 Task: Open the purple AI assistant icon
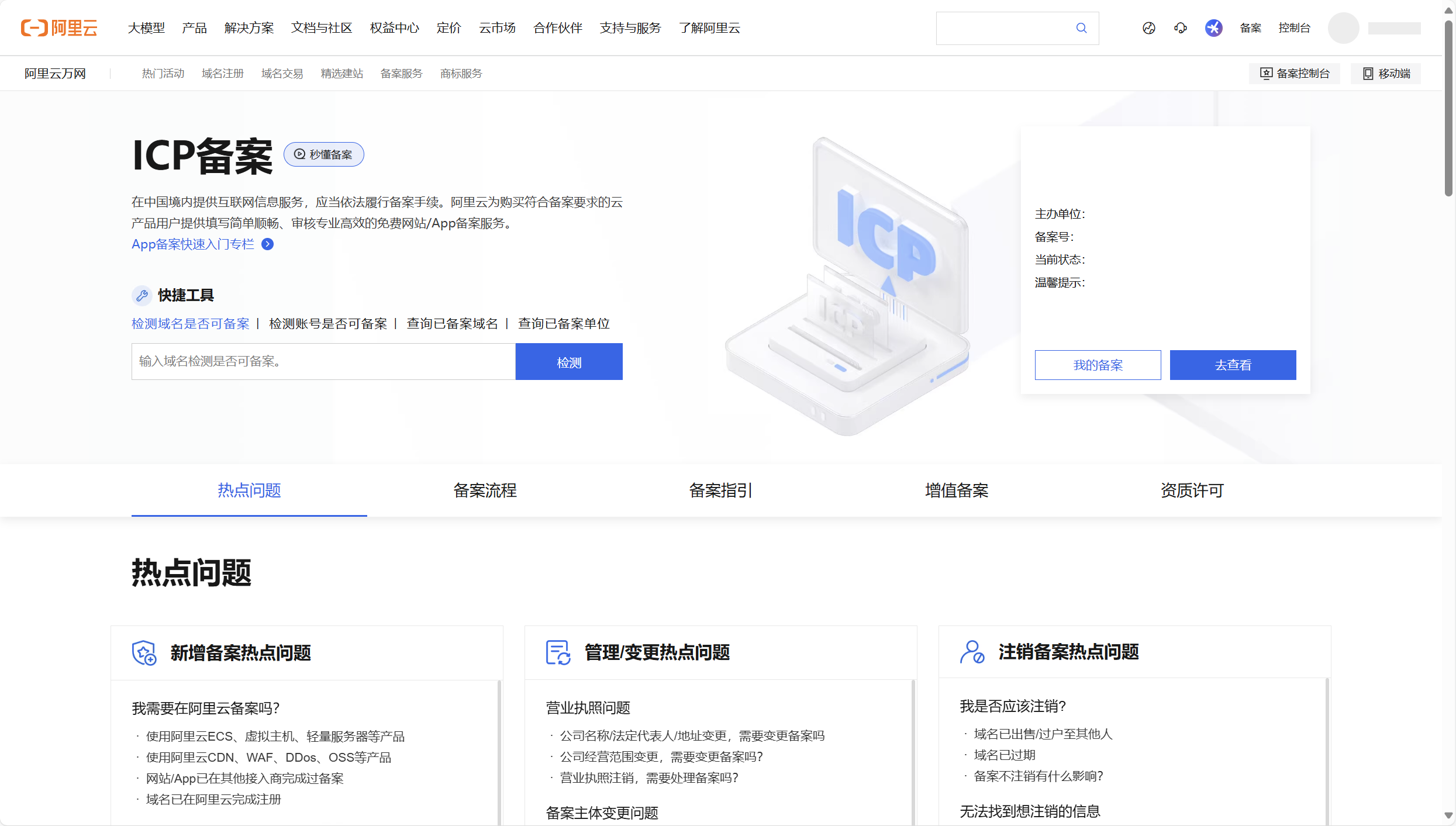click(x=1213, y=28)
